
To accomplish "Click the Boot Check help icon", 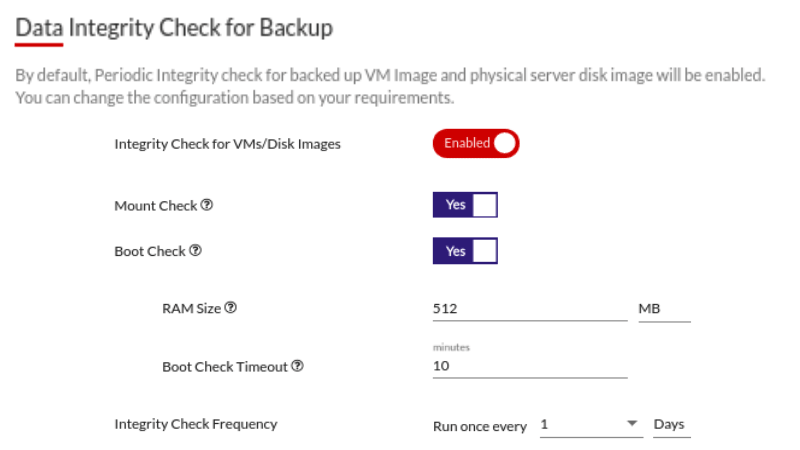I will click(195, 251).
